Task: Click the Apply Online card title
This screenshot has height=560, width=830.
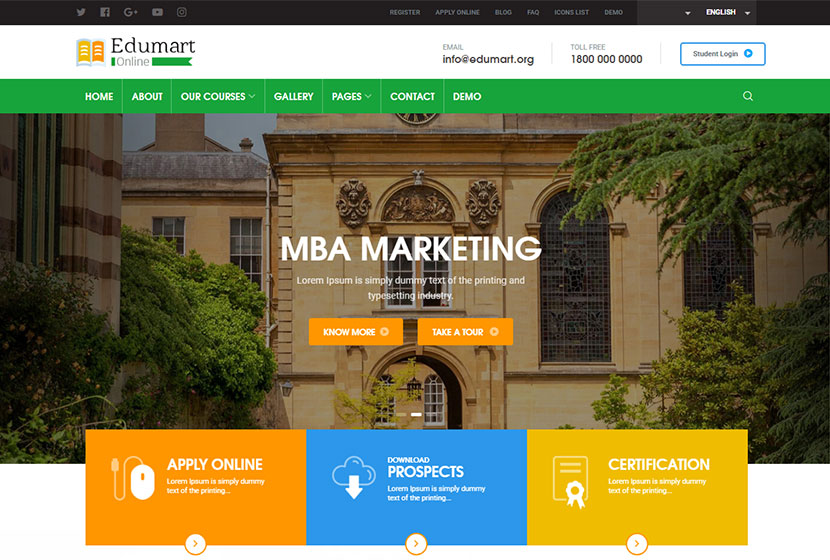Action: pyautogui.click(x=215, y=464)
